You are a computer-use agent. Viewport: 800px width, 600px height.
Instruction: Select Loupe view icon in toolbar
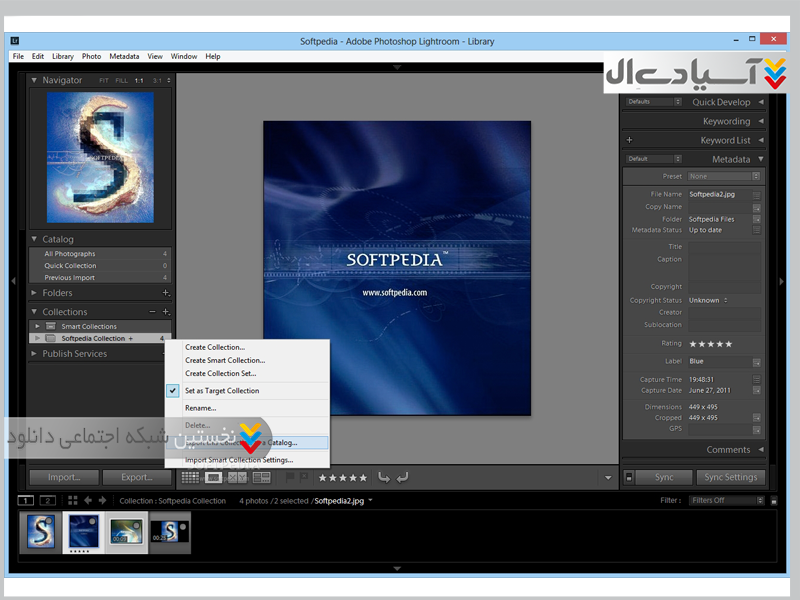[x=214, y=478]
